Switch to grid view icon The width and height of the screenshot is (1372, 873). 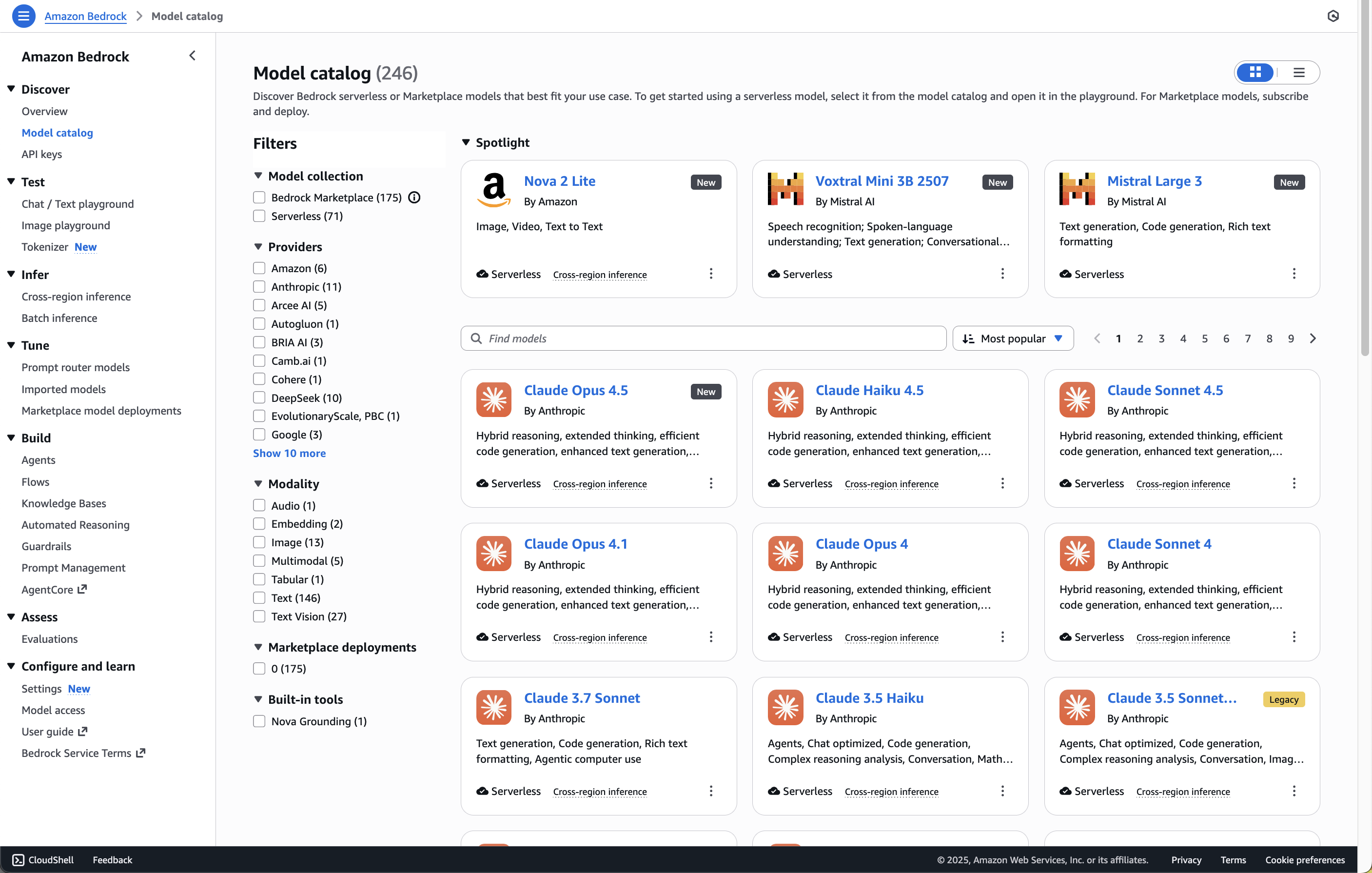point(1255,72)
